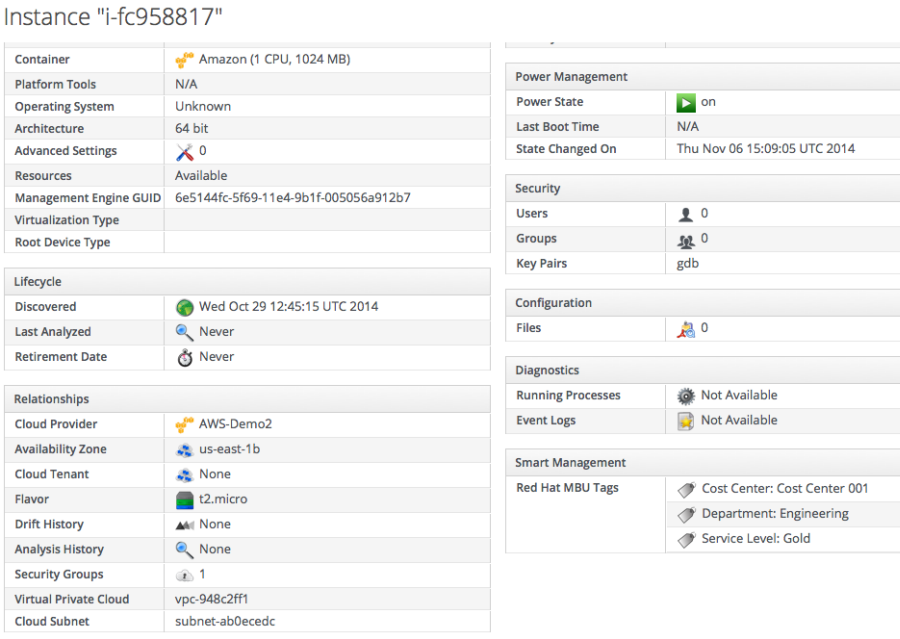Click the t2.micro flavor icon
This screenshot has height=639, width=900.
click(184, 499)
